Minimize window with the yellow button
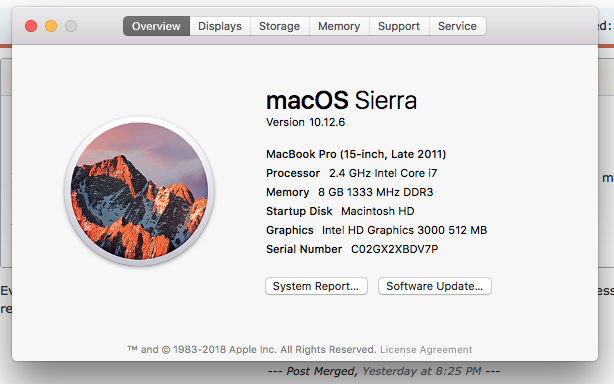Viewport: 614px width, 384px height. [x=51, y=26]
